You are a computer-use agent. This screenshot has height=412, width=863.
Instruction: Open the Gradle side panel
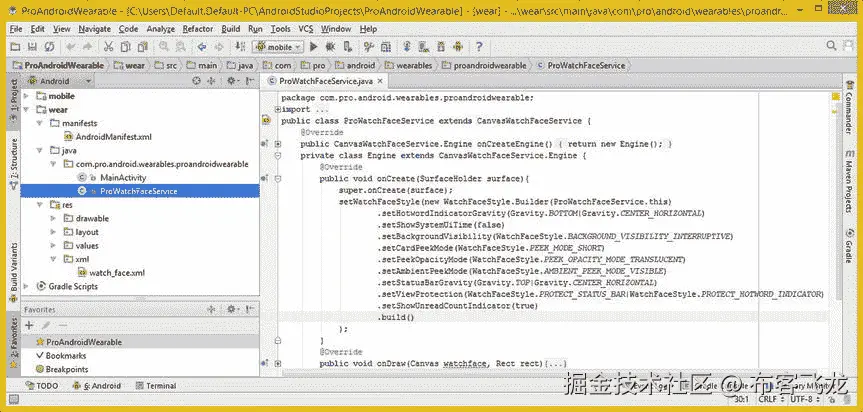[849, 245]
